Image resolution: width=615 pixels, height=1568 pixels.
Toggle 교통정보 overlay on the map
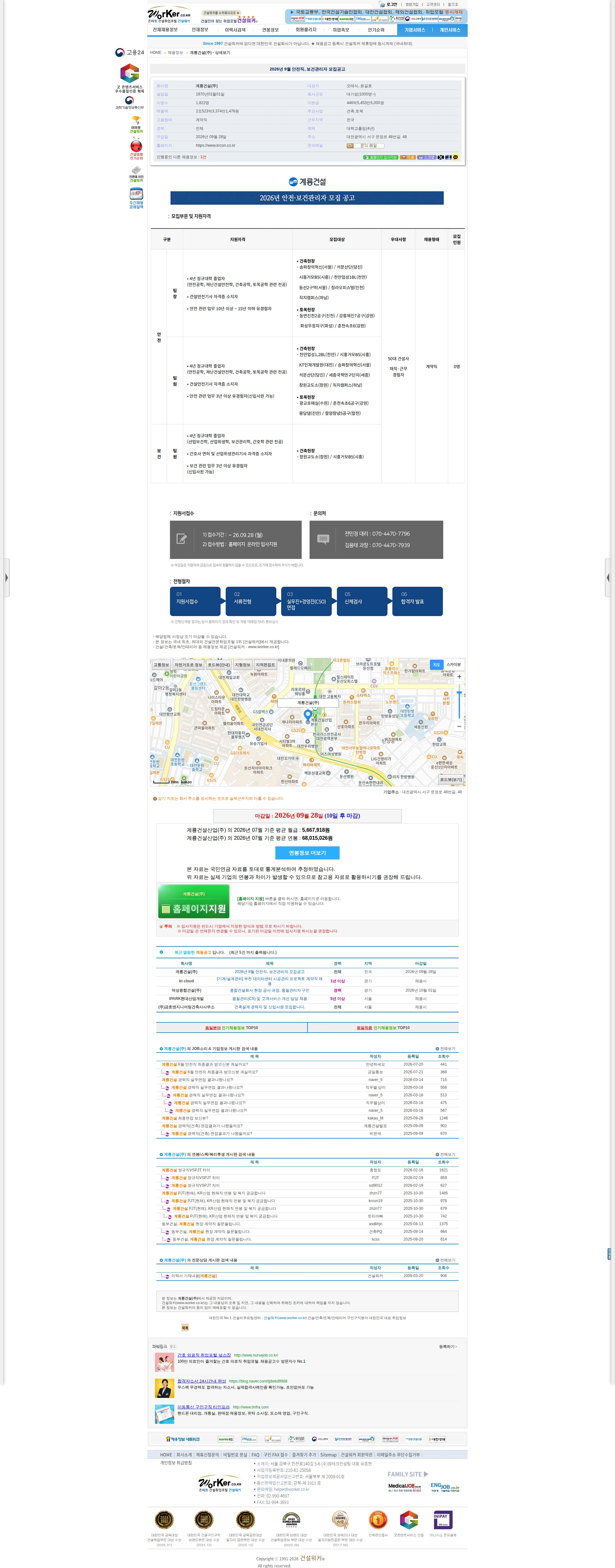(161, 665)
